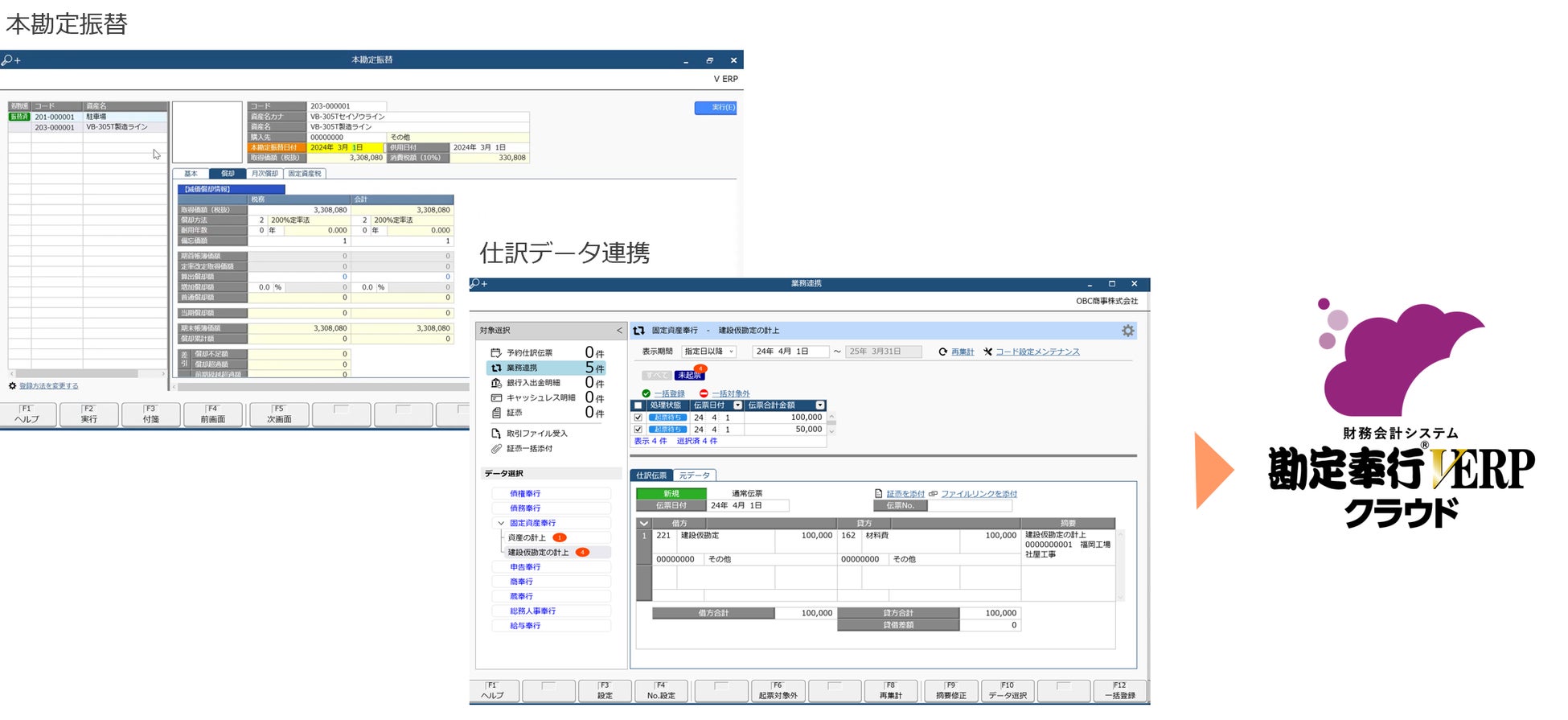Click the 申告奉行 data item

(551, 567)
